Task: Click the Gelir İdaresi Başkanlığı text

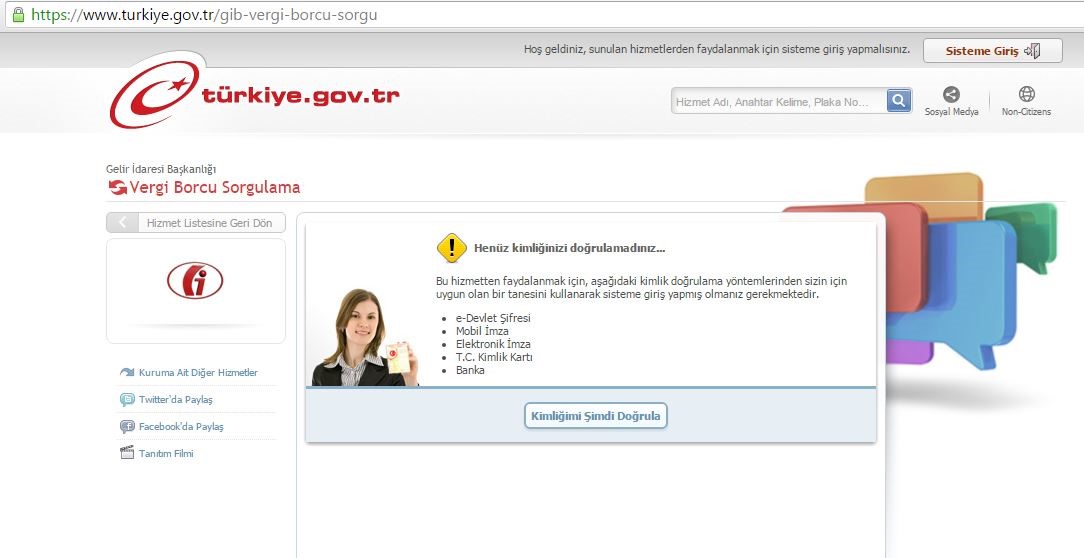Action: (x=161, y=169)
